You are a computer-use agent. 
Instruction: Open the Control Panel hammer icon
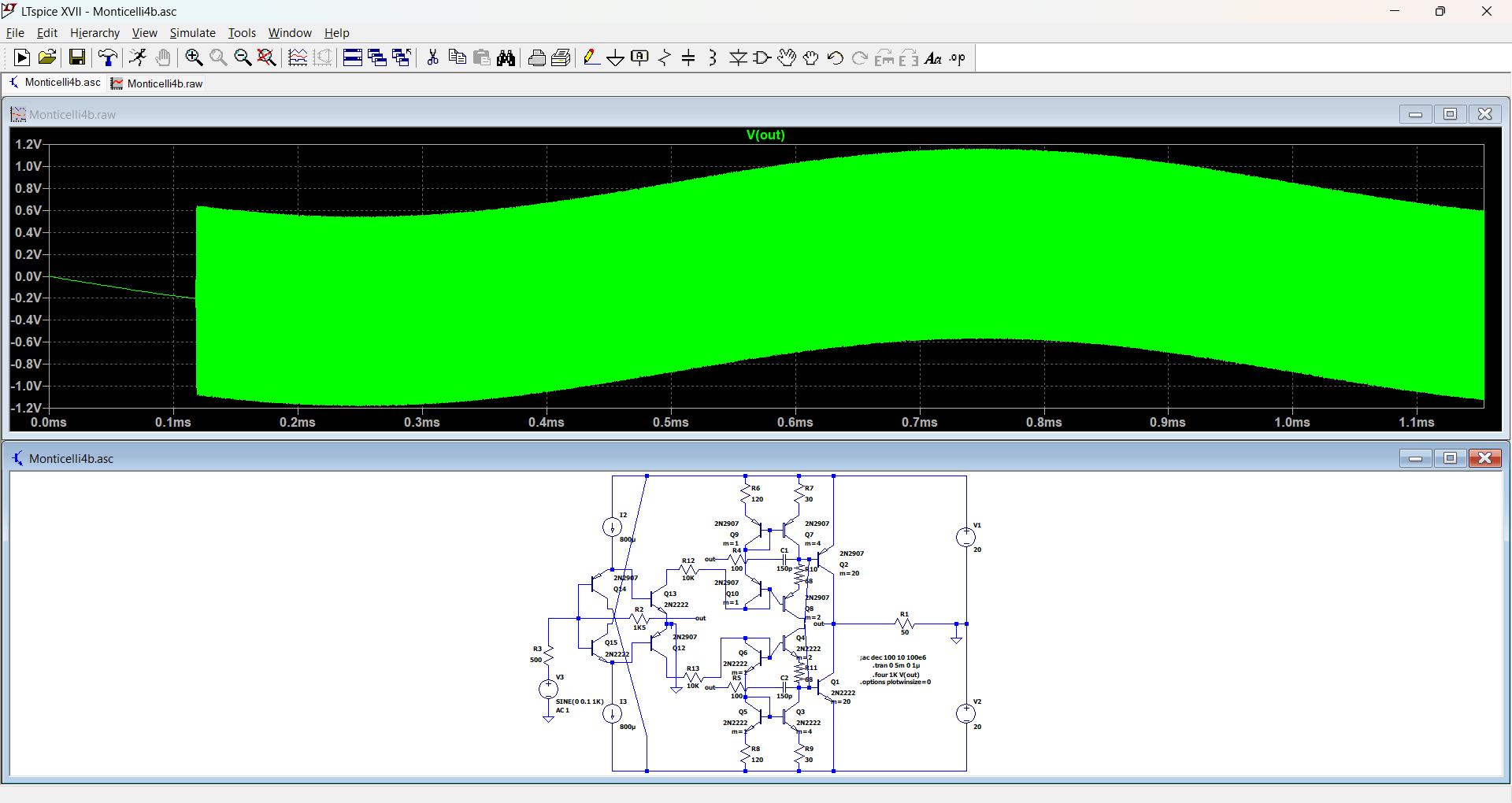click(108, 57)
